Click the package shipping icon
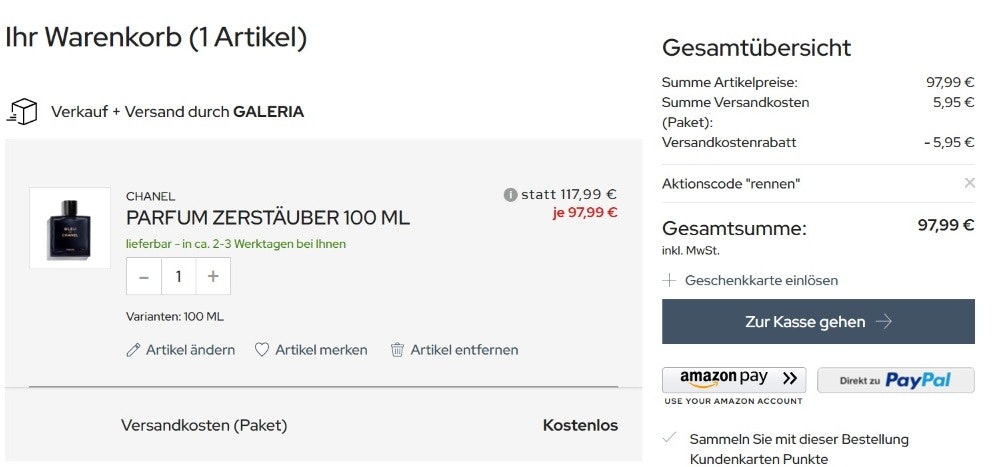This screenshot has height=467, width=1003. [22, 111]
